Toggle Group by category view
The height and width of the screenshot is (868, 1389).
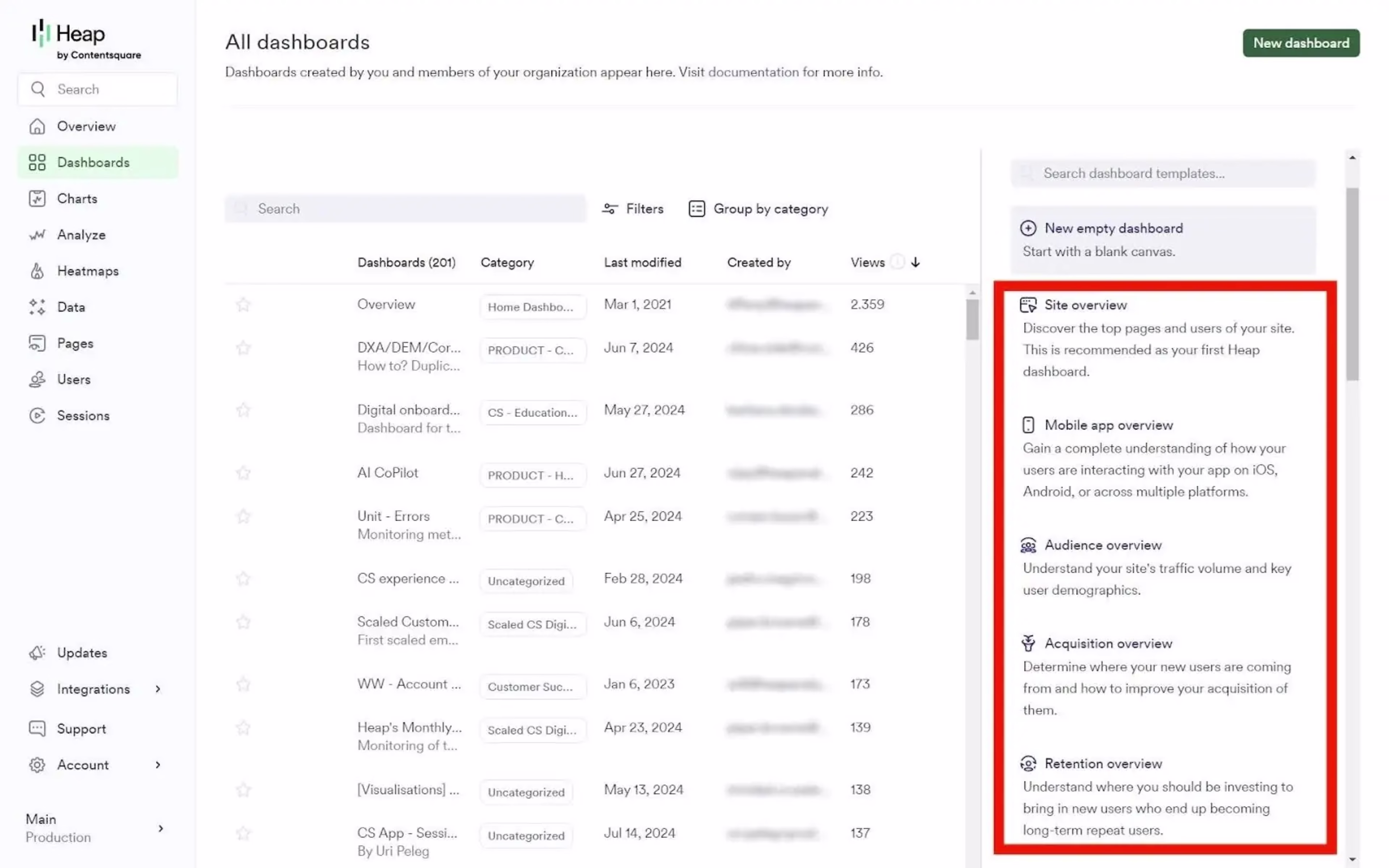[758, 209]
